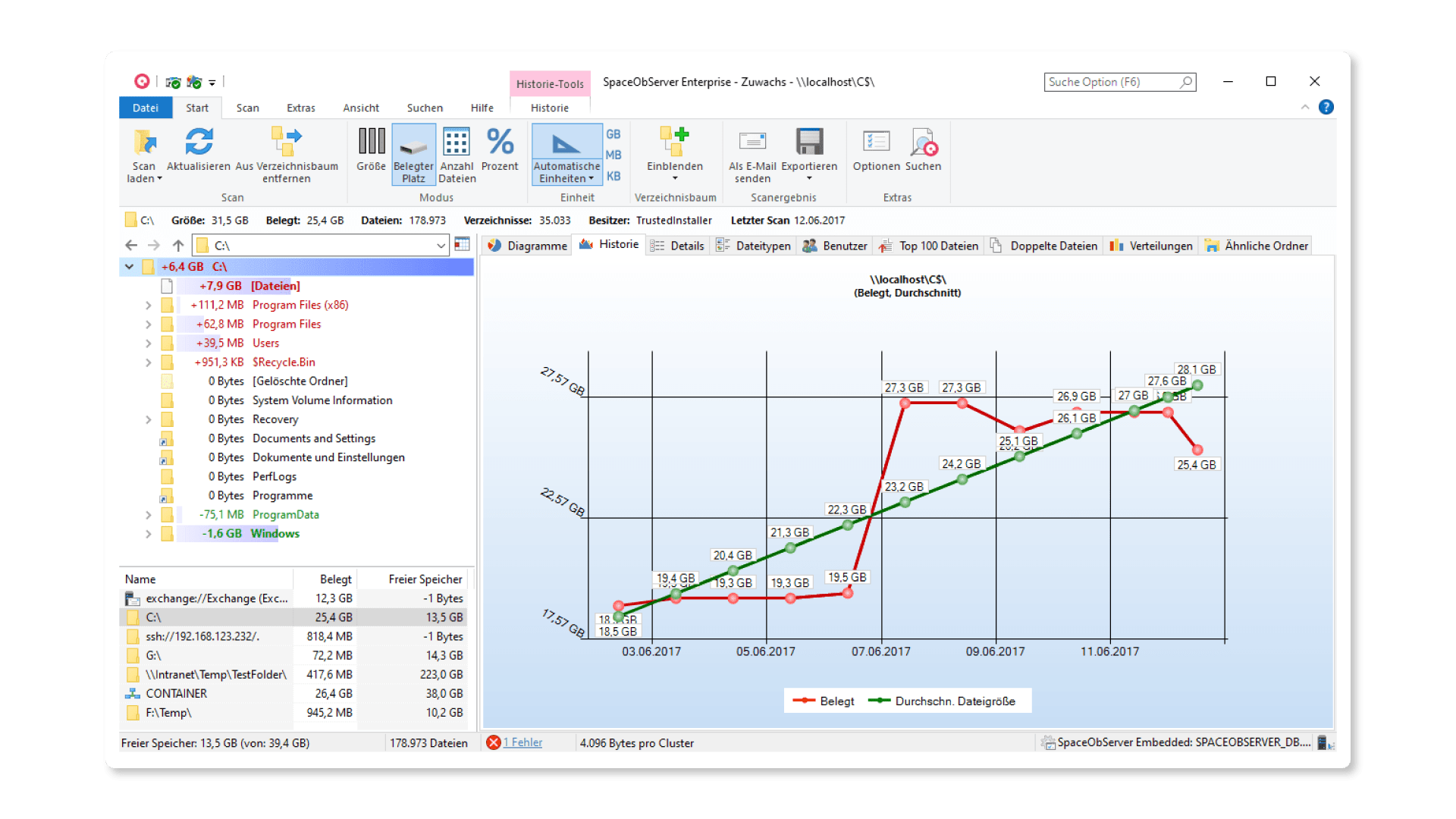Open the Ähnliche Ordner tab

[1256, 246]
